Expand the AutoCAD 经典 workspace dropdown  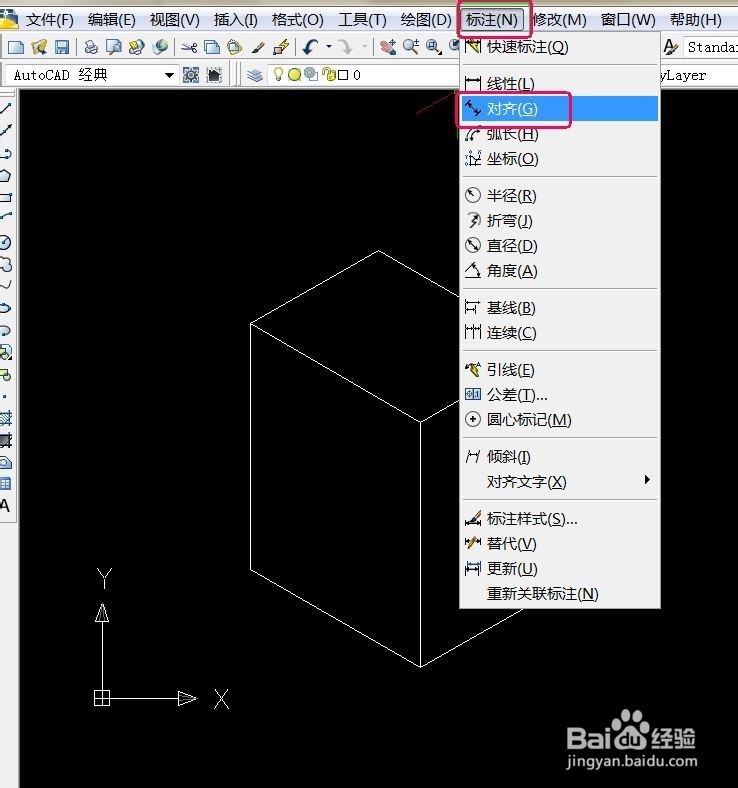pos(169,75)
